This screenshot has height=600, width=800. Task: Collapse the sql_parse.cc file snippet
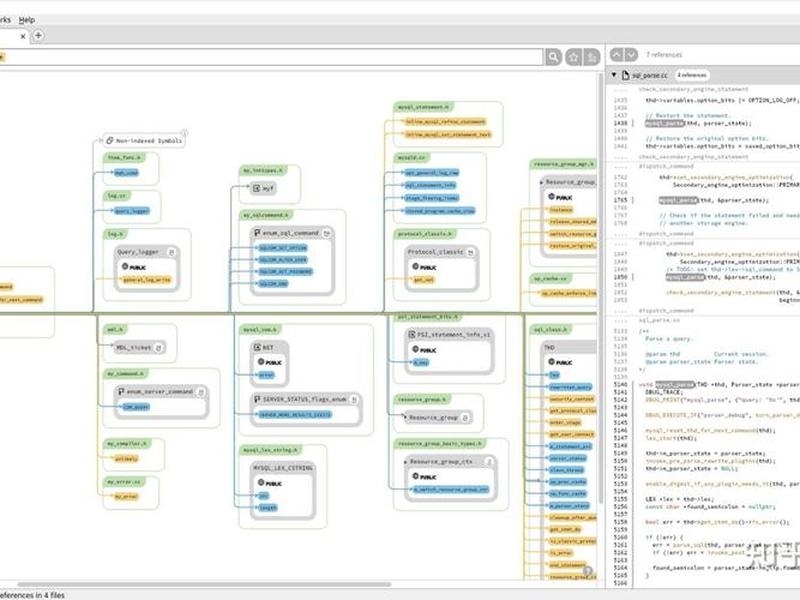click(614, 75)
